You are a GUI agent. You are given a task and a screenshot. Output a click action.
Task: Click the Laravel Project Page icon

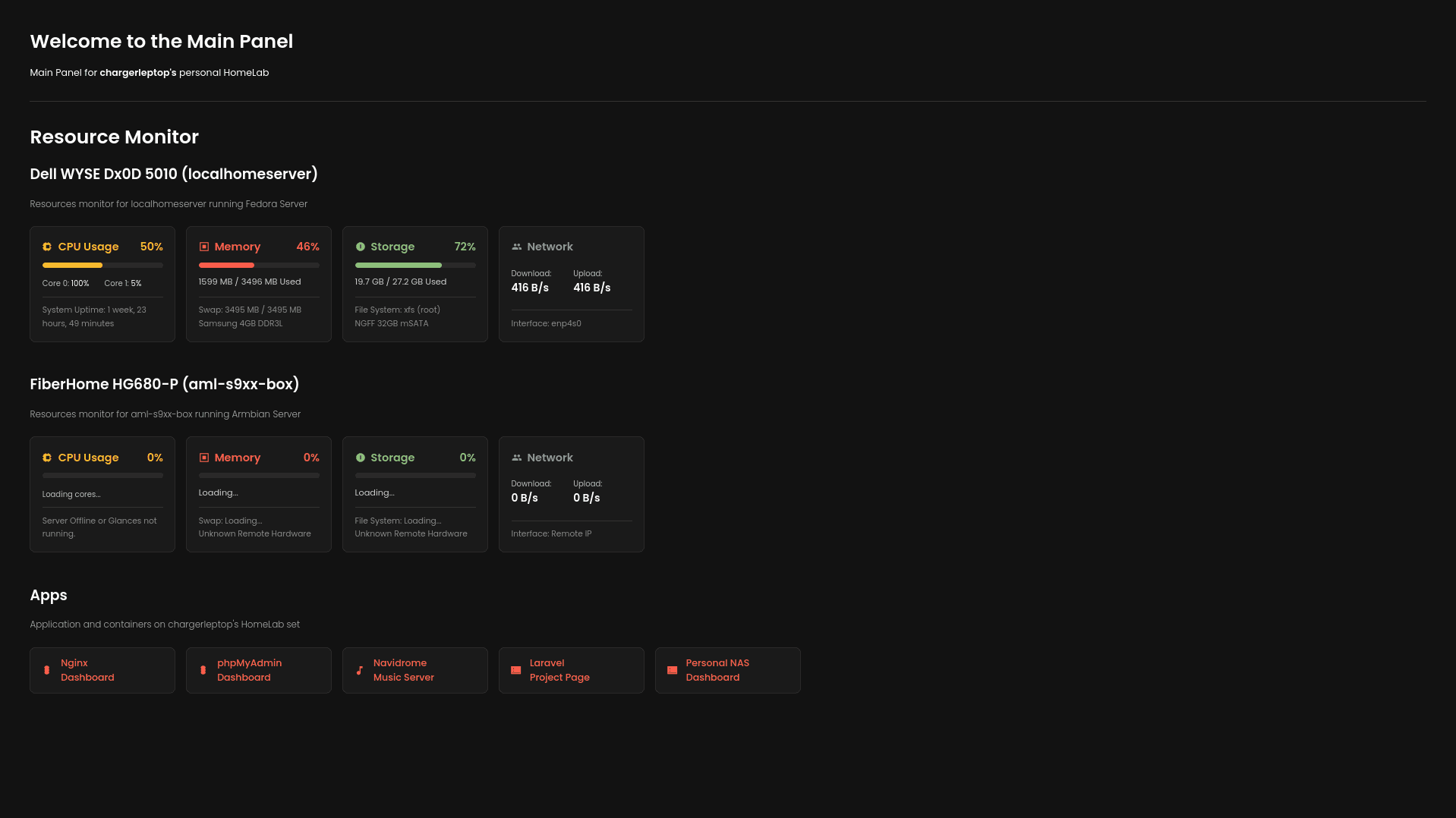pyautogui.click(x=515, y=670)
